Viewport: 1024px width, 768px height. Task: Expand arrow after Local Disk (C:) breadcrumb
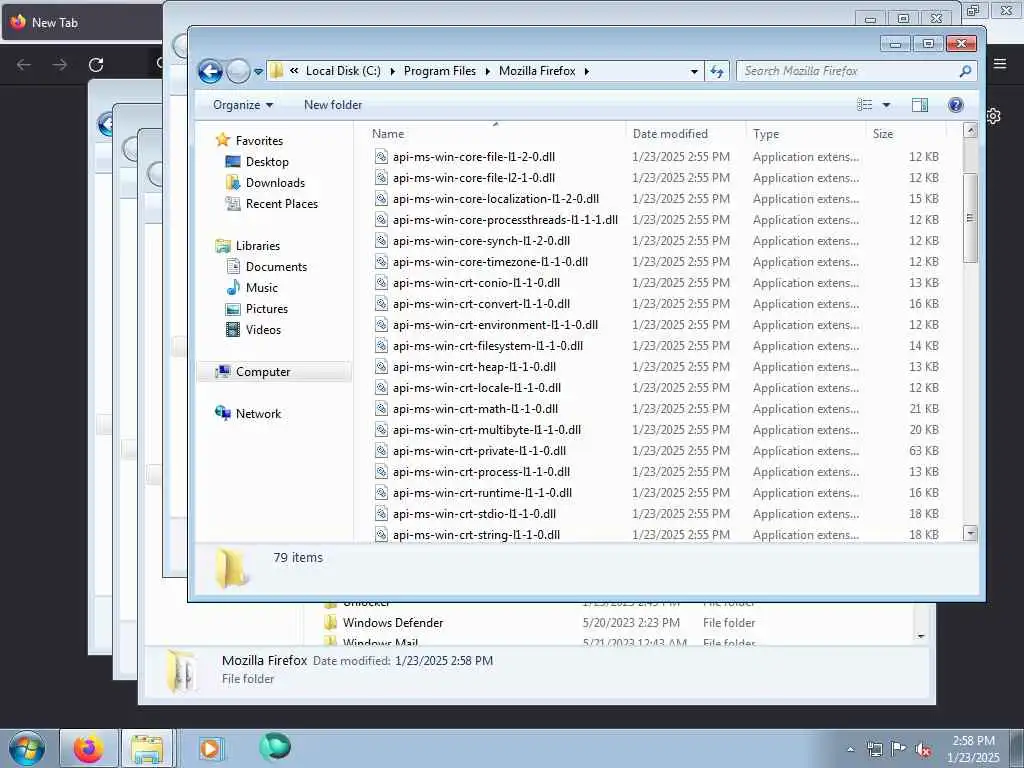click(x=392, y=71)
